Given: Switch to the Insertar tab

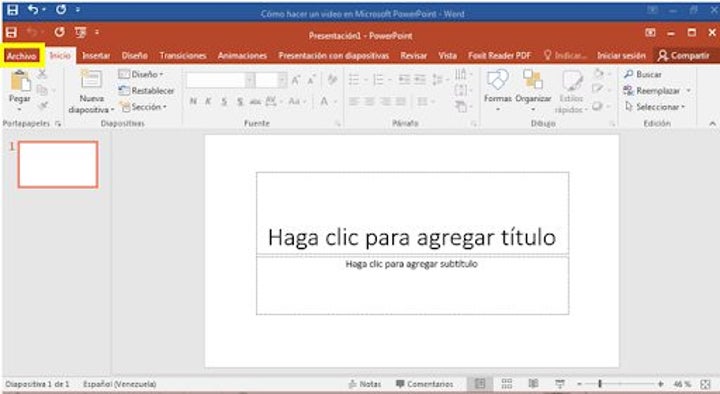Looking at the screenshot, I should 96,56.
